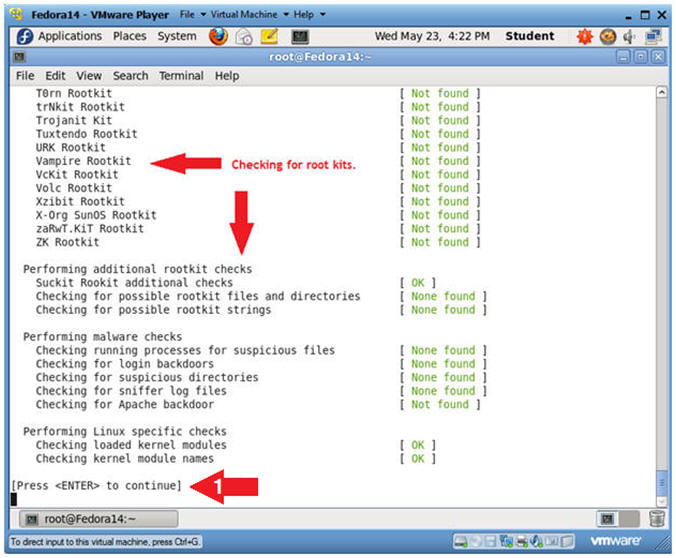Click the VMware Player title bar app icon
Image resolution: width=676 pixels, height=558 pixels.
click(16, 14)
